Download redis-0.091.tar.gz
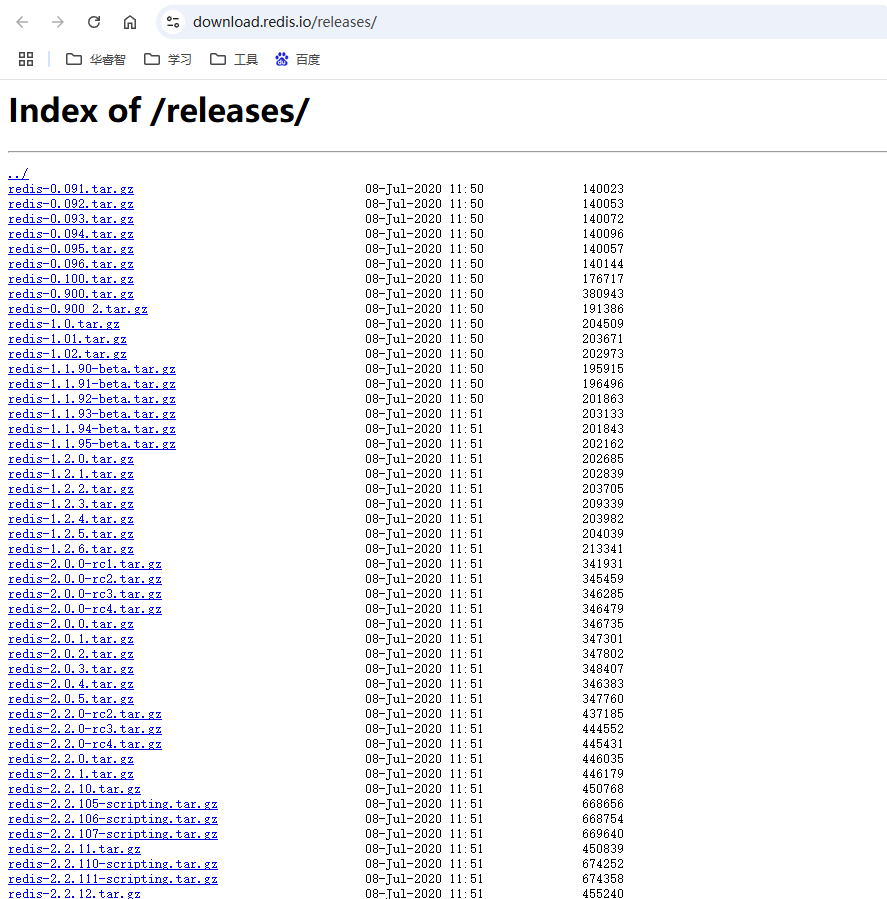 click(71, 189)
